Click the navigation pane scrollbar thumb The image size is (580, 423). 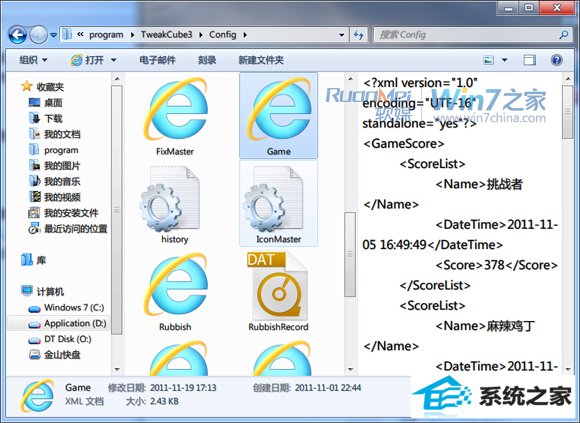(x=117, y=209)
